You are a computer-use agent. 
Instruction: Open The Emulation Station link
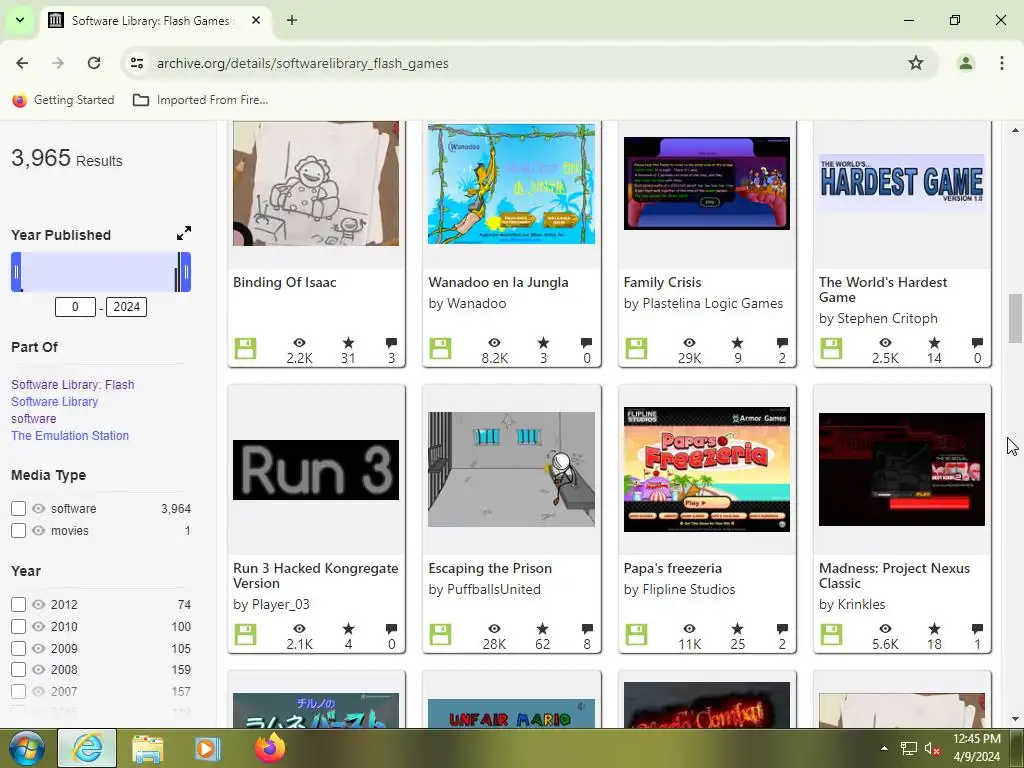(x=70, y=436)
